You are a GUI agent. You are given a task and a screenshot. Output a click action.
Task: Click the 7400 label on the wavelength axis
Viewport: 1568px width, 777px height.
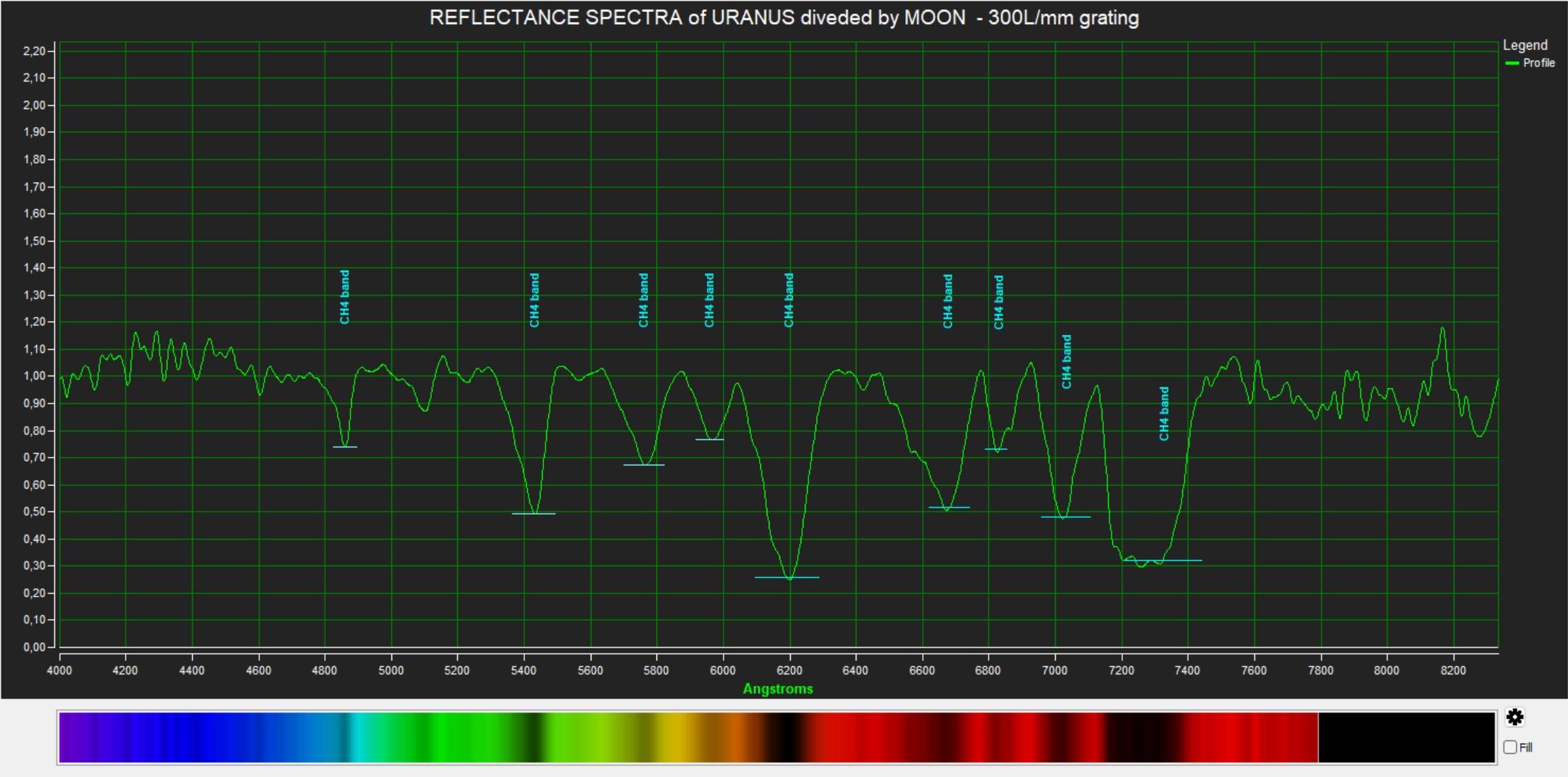(x=1187, y=670)
